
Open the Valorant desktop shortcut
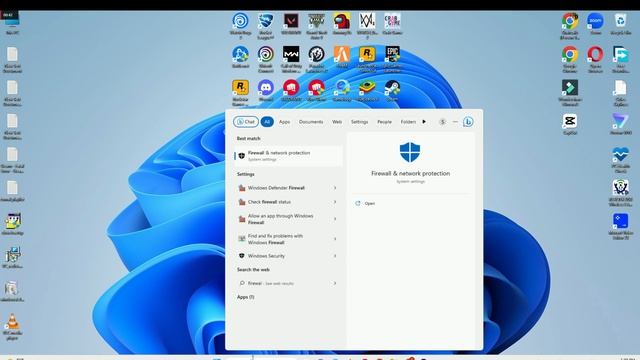(291, 21)
